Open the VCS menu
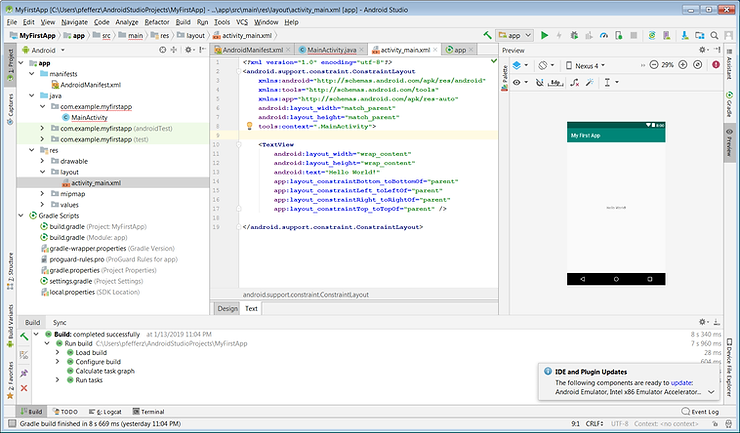 point(242,22)
